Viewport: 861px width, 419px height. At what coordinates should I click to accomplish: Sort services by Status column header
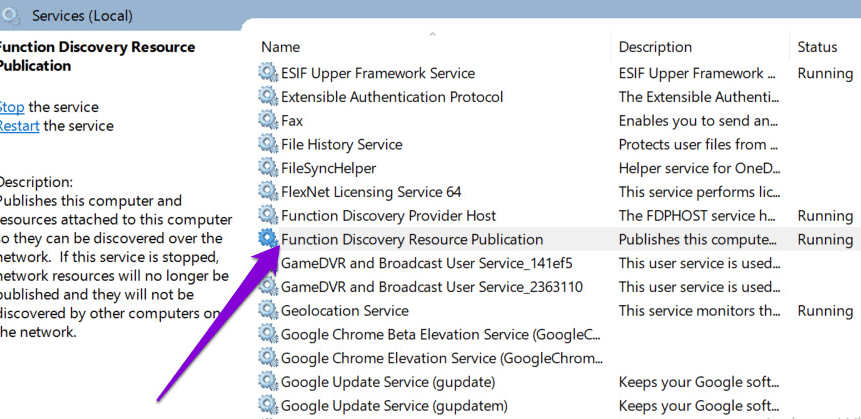tap(817, 47)
